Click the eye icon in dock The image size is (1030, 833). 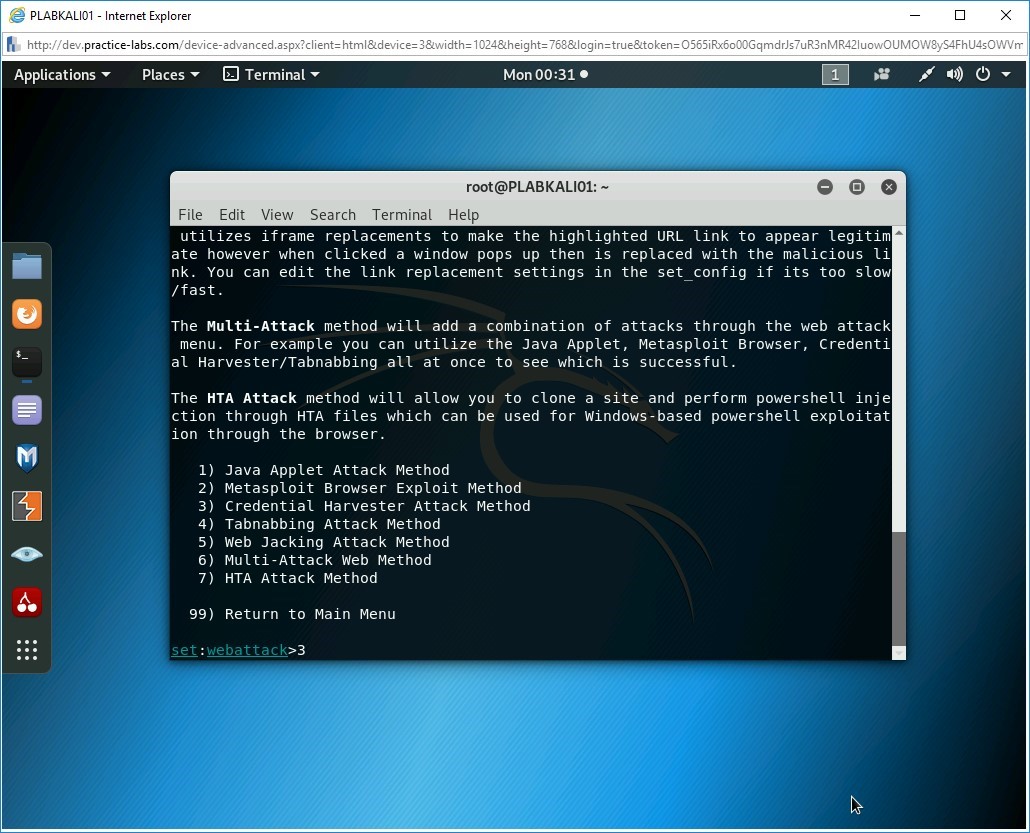[27, 554]
